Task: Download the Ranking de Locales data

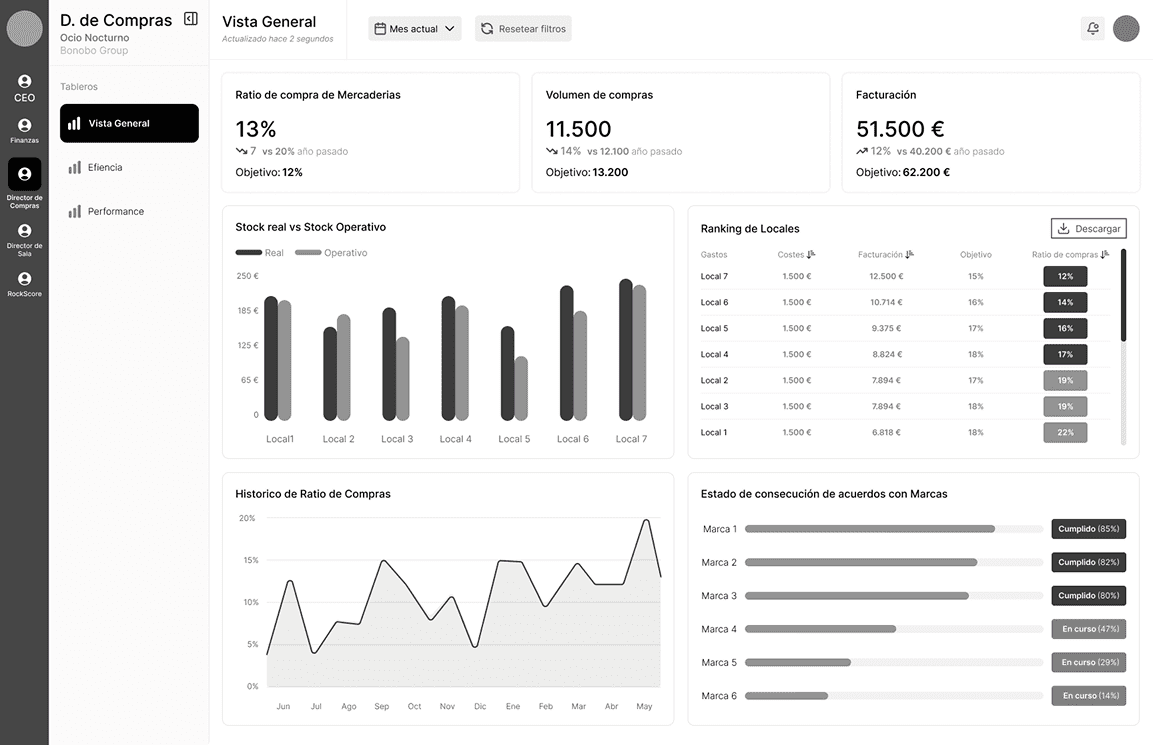Action: coord(1088,228)
